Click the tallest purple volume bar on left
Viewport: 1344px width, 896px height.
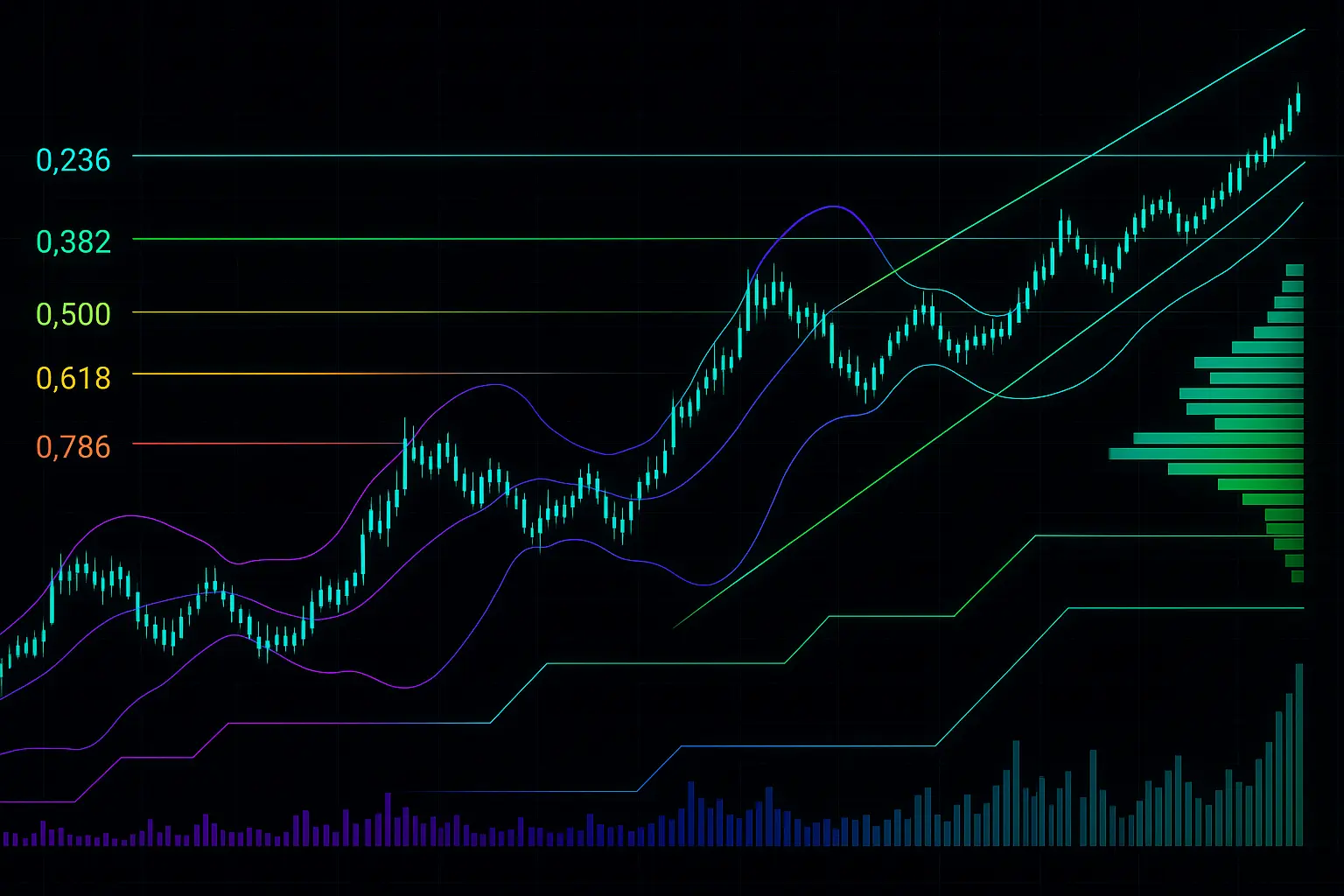(388, 819)
